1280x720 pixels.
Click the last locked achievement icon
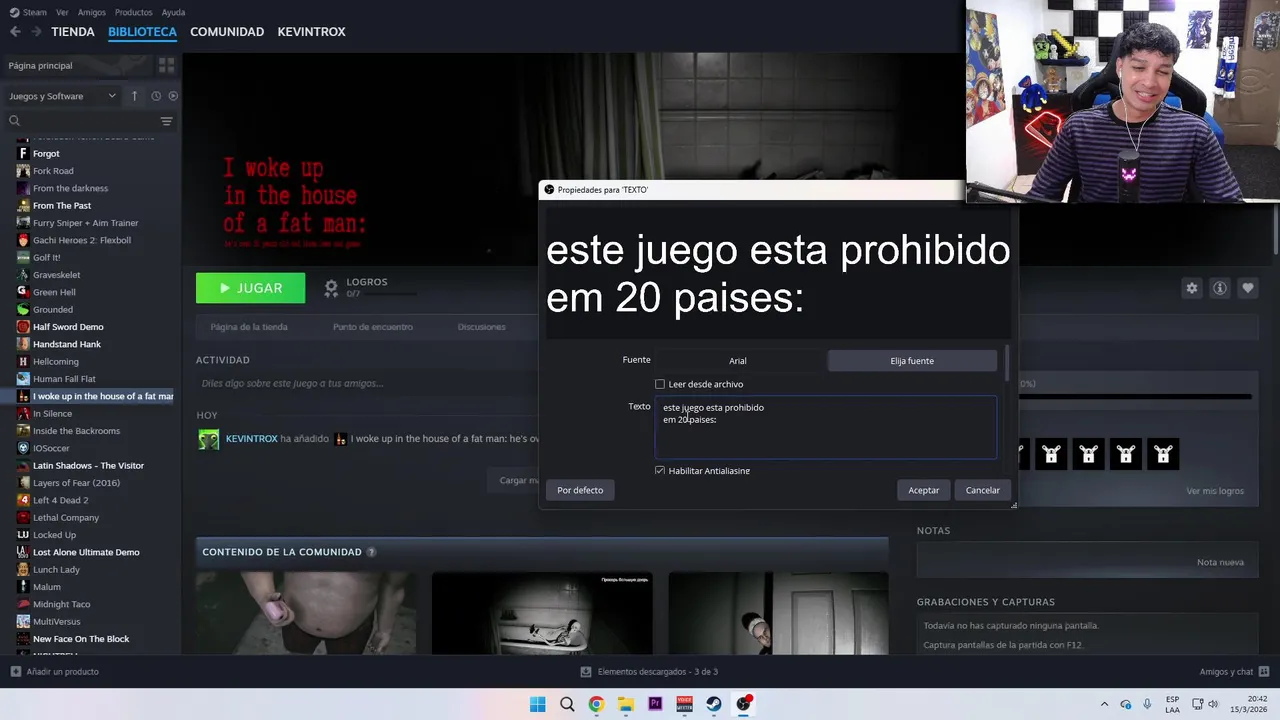1162,455
